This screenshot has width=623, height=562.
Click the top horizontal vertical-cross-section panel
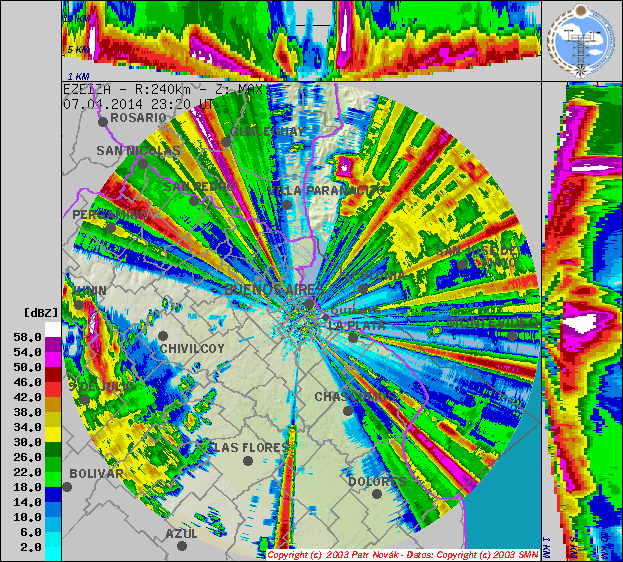pos(302,41)
